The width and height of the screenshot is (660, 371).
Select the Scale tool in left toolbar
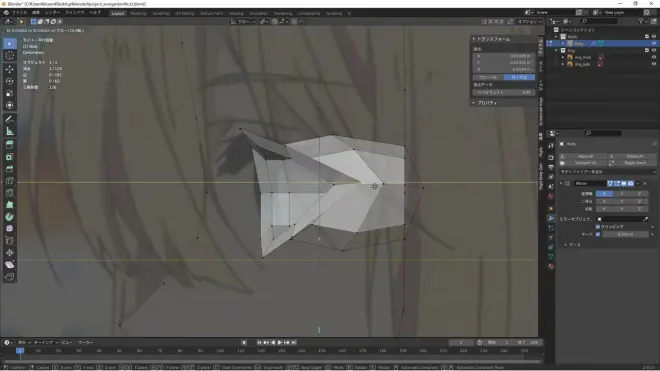(10, 93)
